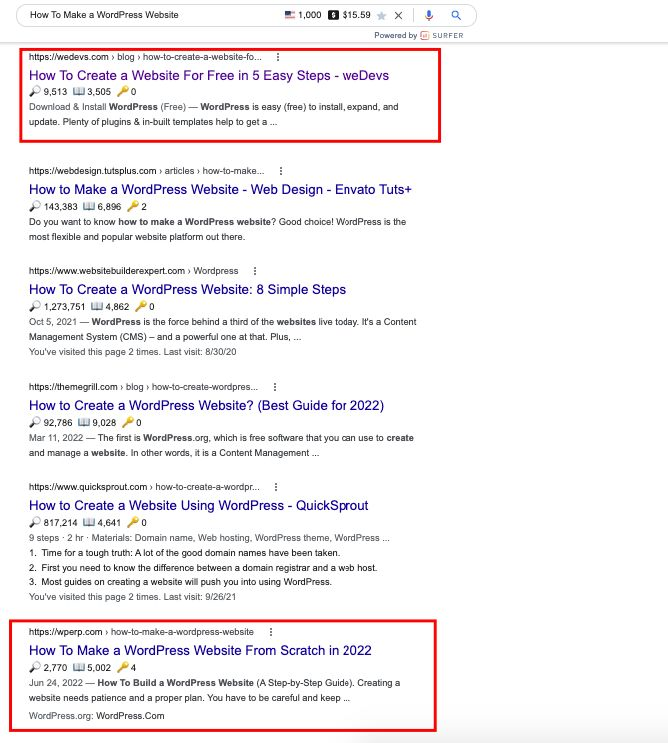Click the book icon beside 5,002
Screen dimensions: 668x743
point(79,667)
